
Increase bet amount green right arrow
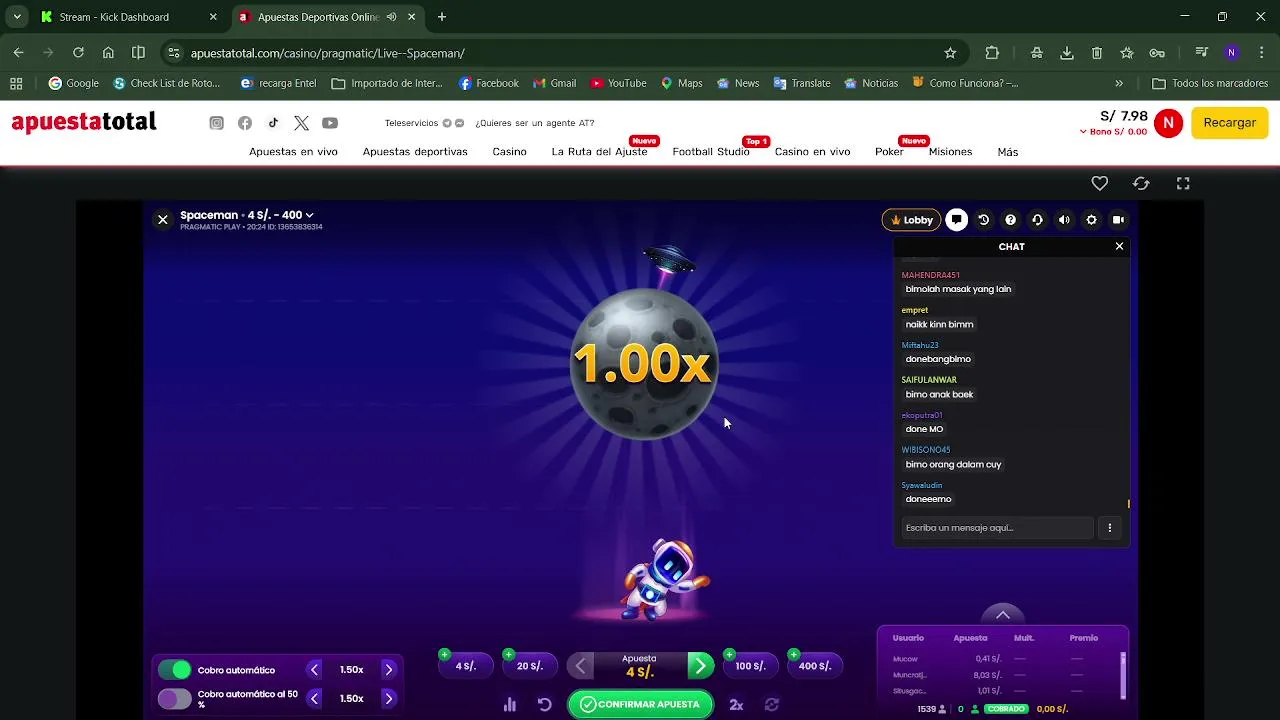pyautogui.click(x=700, y=666)
